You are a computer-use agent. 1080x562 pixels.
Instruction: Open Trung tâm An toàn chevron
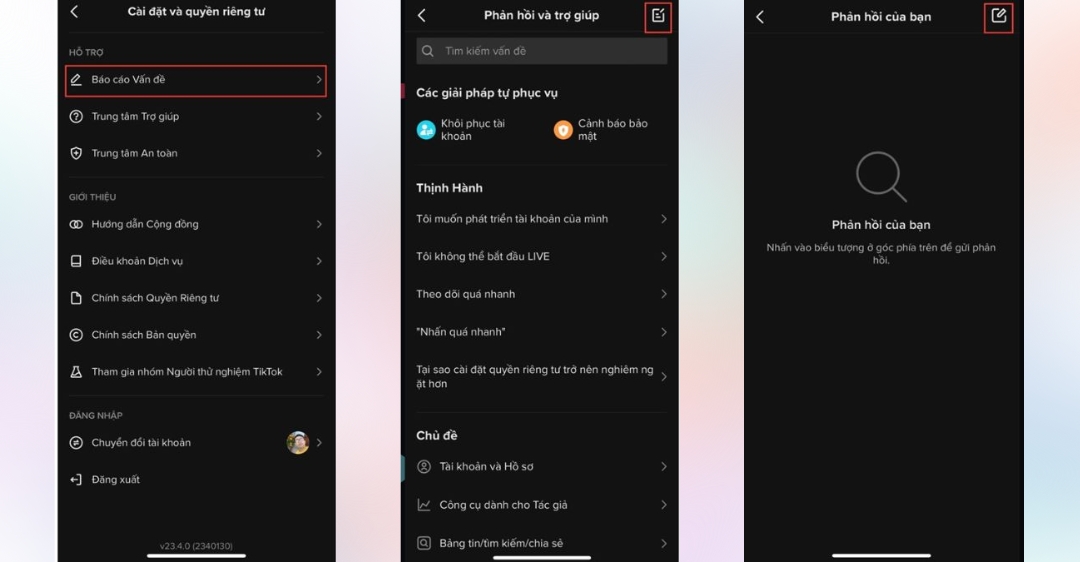319,153
